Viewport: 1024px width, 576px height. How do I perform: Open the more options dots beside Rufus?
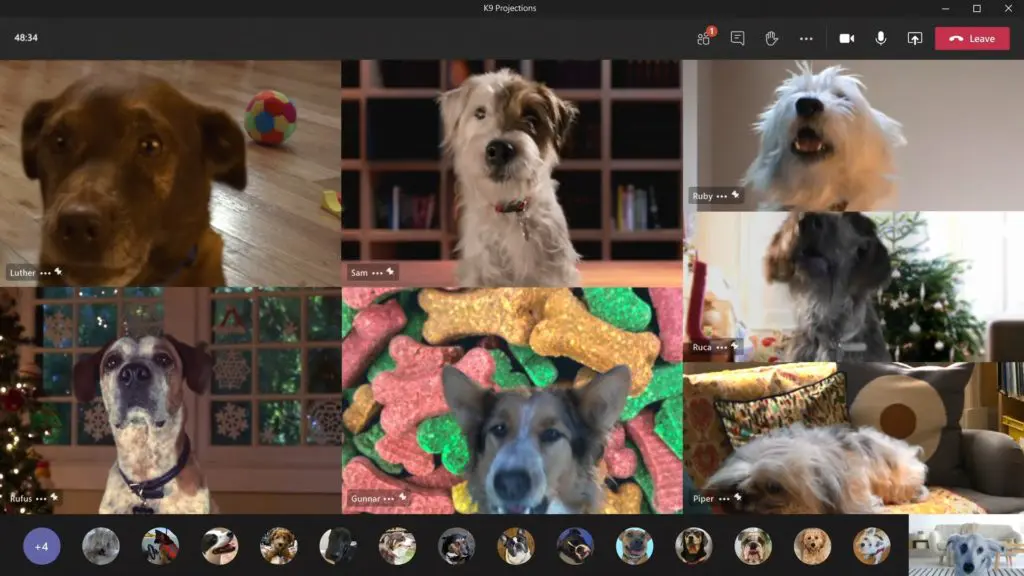(41, 499)
